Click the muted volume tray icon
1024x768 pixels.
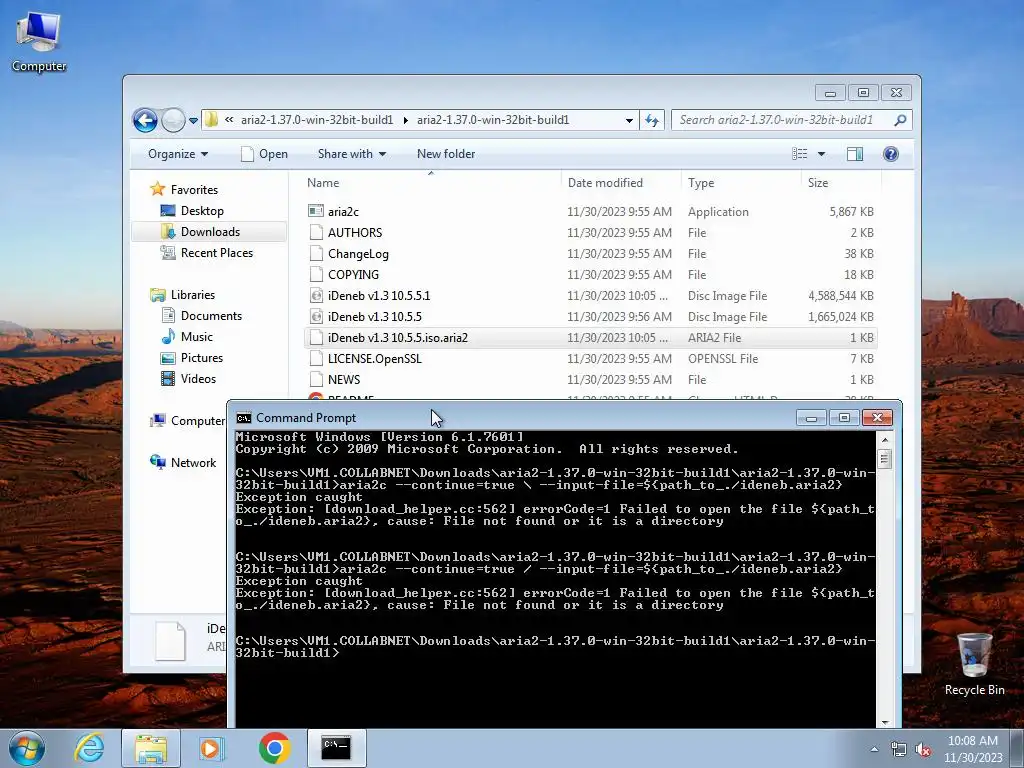(x=923, y=750)
